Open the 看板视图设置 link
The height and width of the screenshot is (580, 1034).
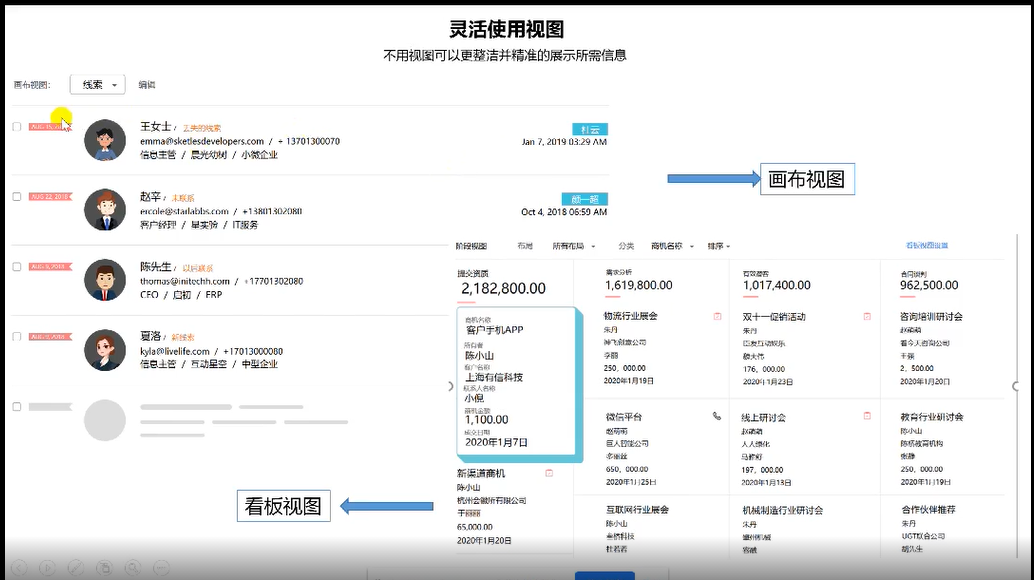pyautogui.click(x=927, y=246)
